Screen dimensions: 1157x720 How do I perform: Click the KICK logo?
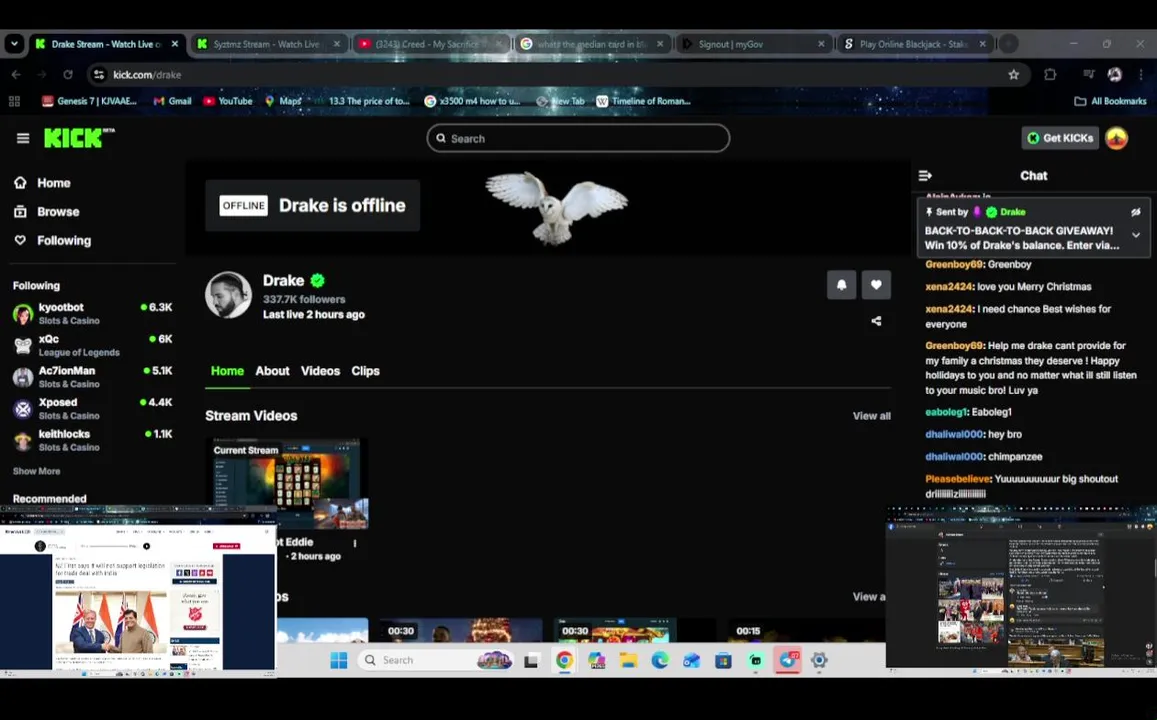[78, 138]
